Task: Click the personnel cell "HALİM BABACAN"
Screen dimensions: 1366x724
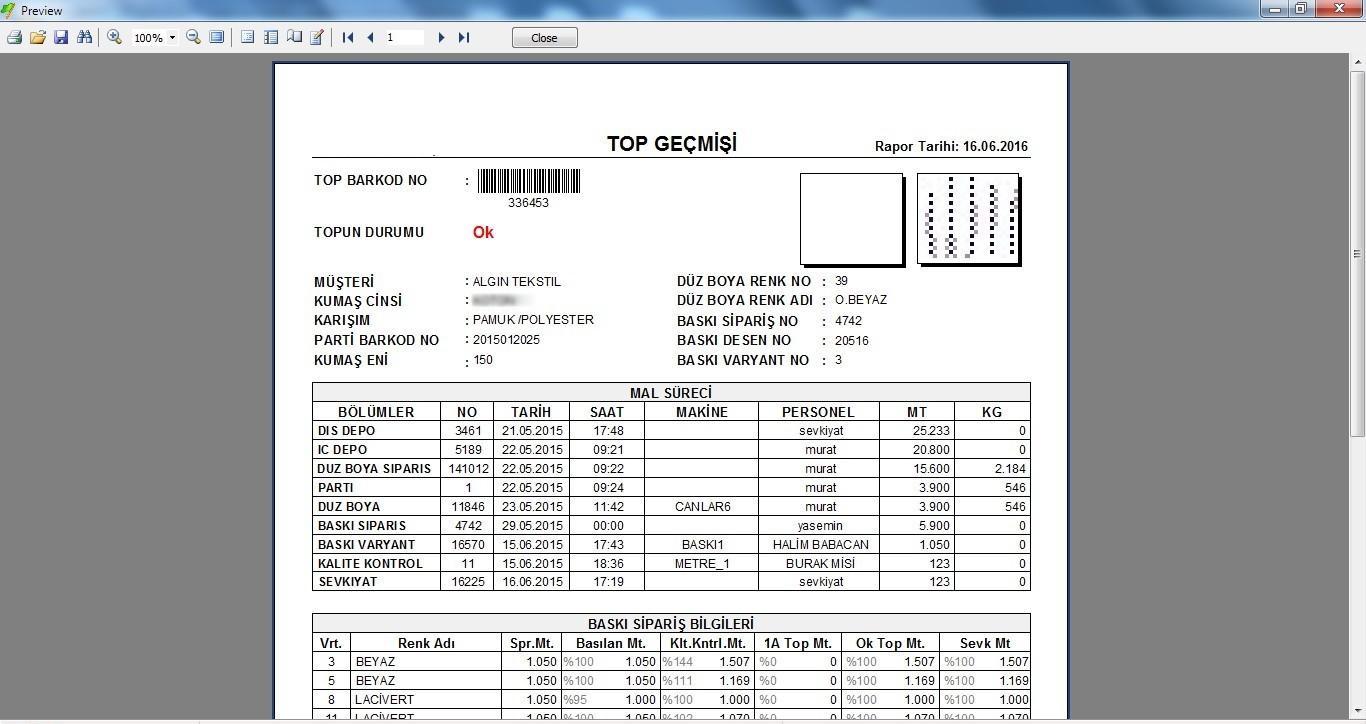Action: click(x=821, y=545)
